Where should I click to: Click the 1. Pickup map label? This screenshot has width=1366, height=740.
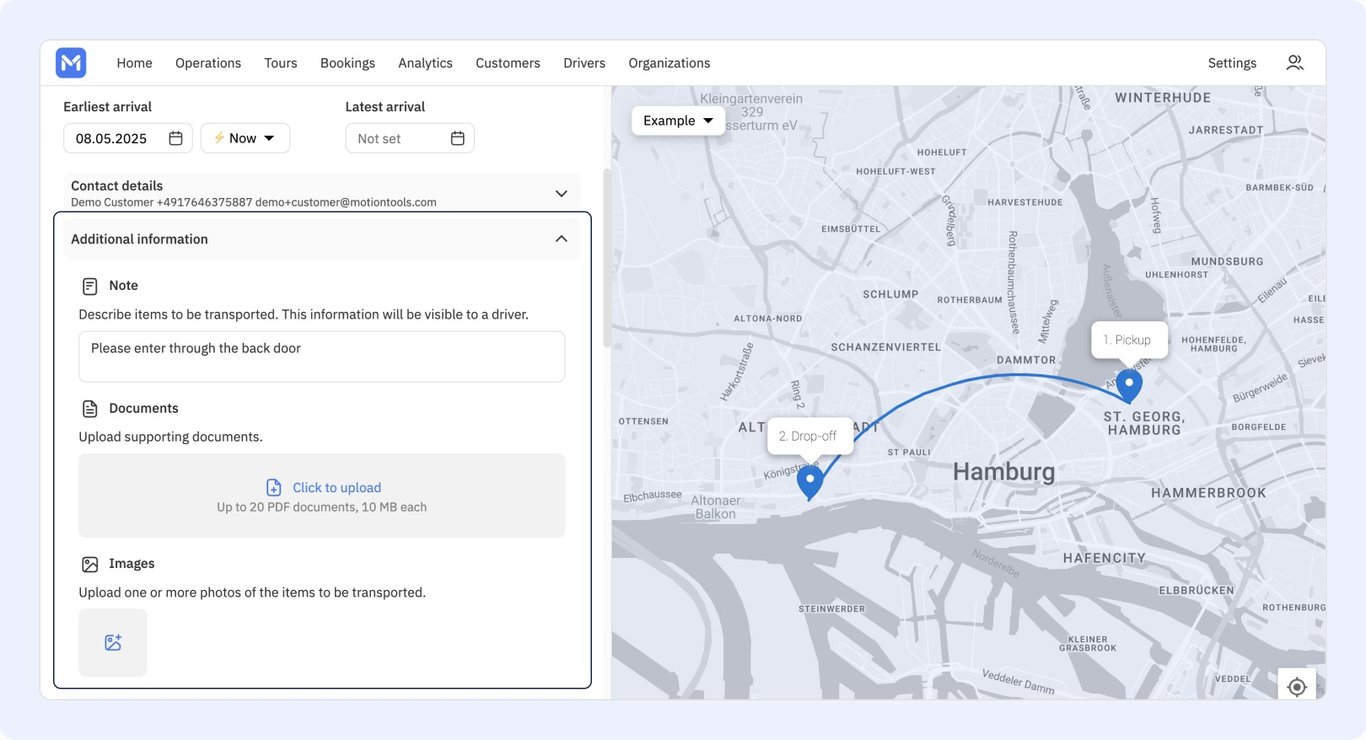[x=1129, y=340]
